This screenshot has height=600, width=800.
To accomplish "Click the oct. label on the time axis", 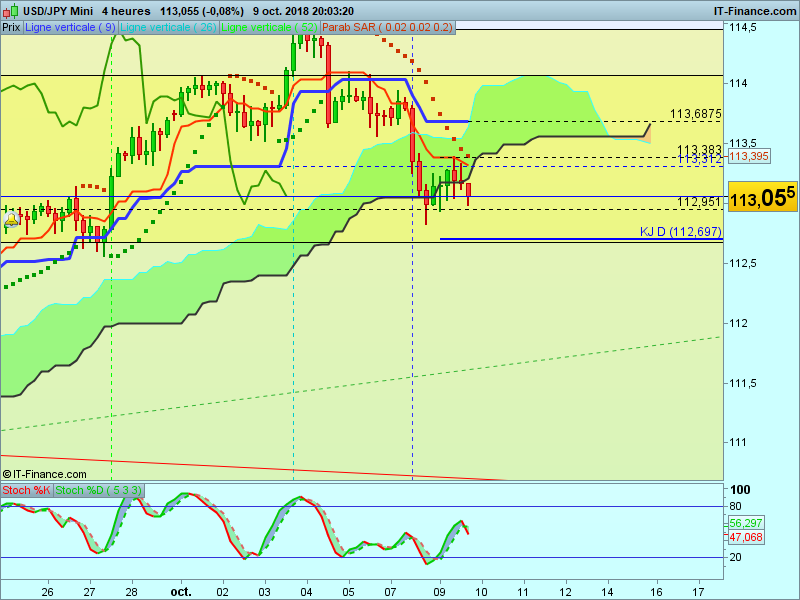I will click(181, 592).
